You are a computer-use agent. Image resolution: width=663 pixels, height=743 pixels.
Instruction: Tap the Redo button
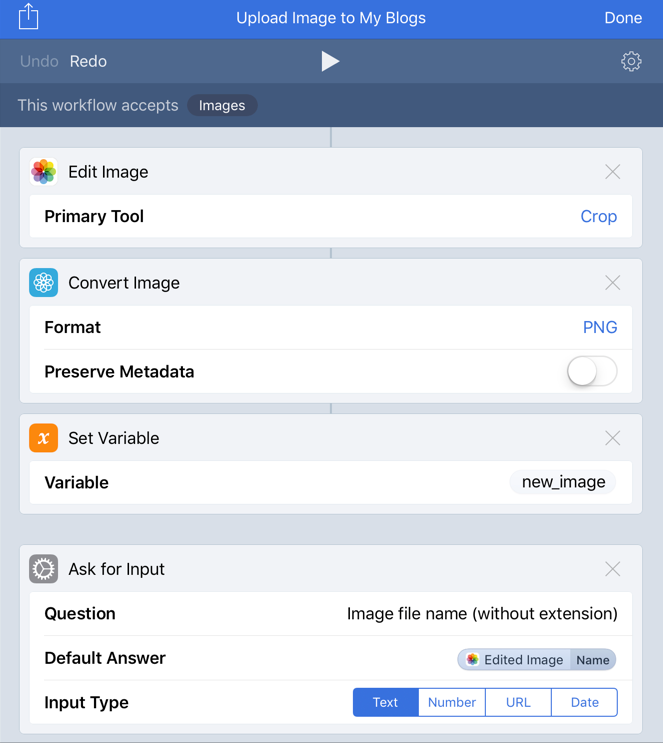(88, 62)
